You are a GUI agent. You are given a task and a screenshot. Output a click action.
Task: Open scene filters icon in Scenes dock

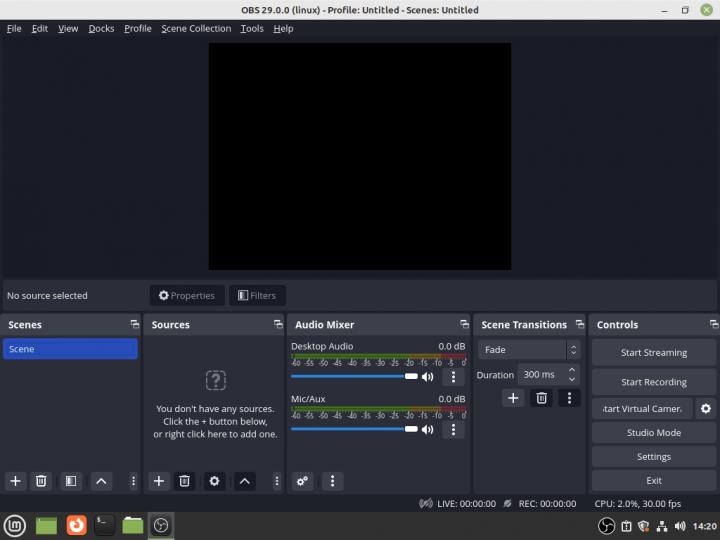[x=70, y=481]
